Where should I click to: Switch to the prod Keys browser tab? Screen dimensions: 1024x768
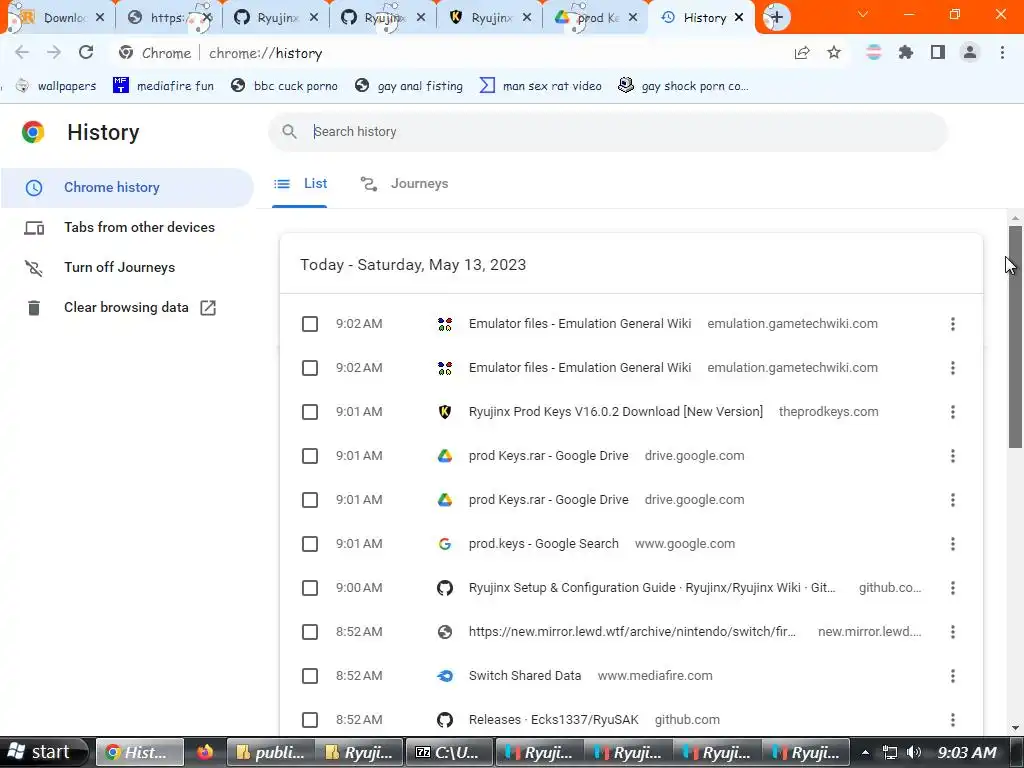[594, 18]
